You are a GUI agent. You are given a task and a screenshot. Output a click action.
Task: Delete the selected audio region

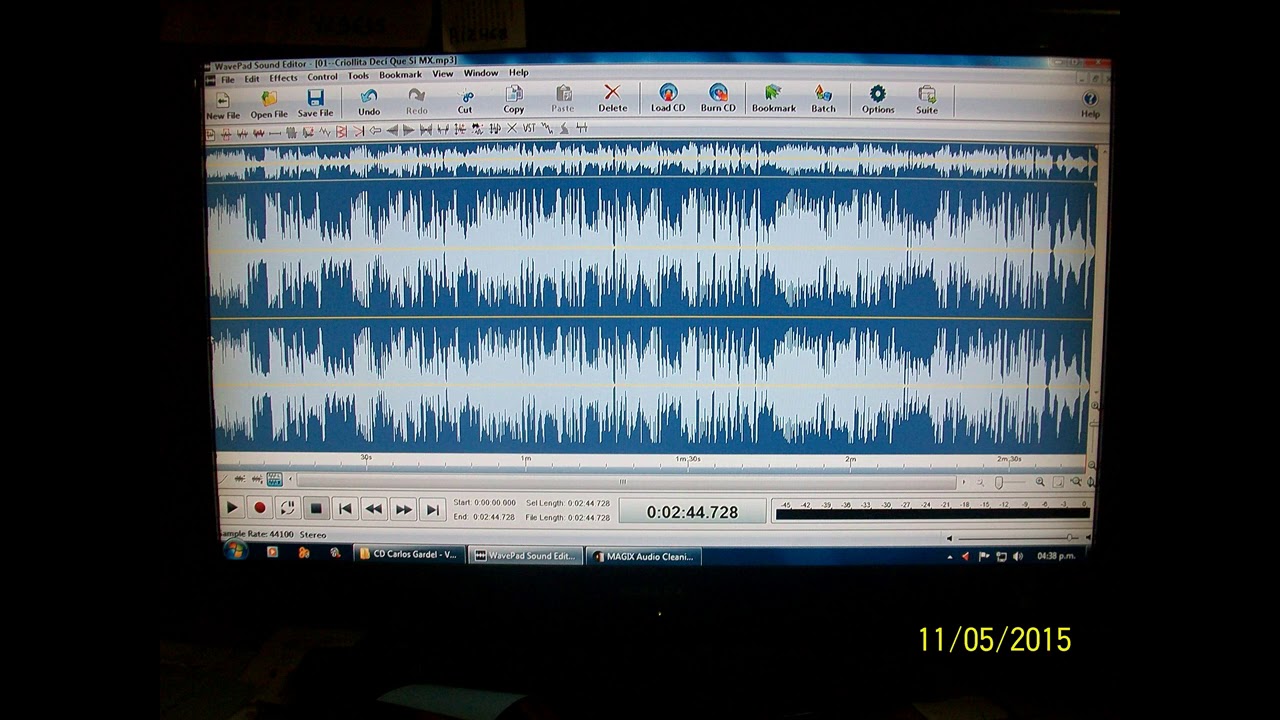(612, 98)
